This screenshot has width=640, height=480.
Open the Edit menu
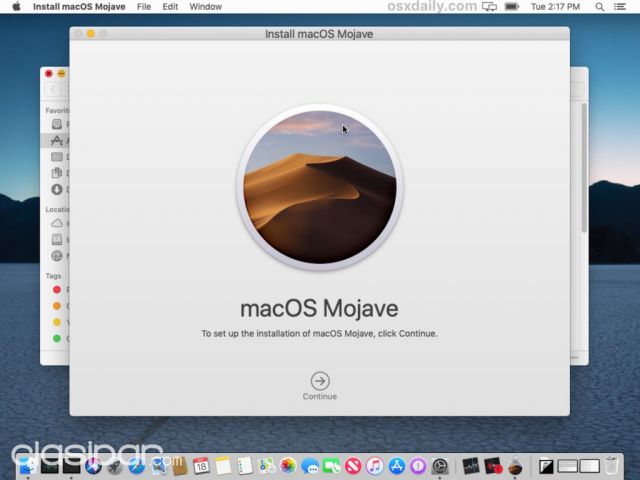click(x=170, y=7)
